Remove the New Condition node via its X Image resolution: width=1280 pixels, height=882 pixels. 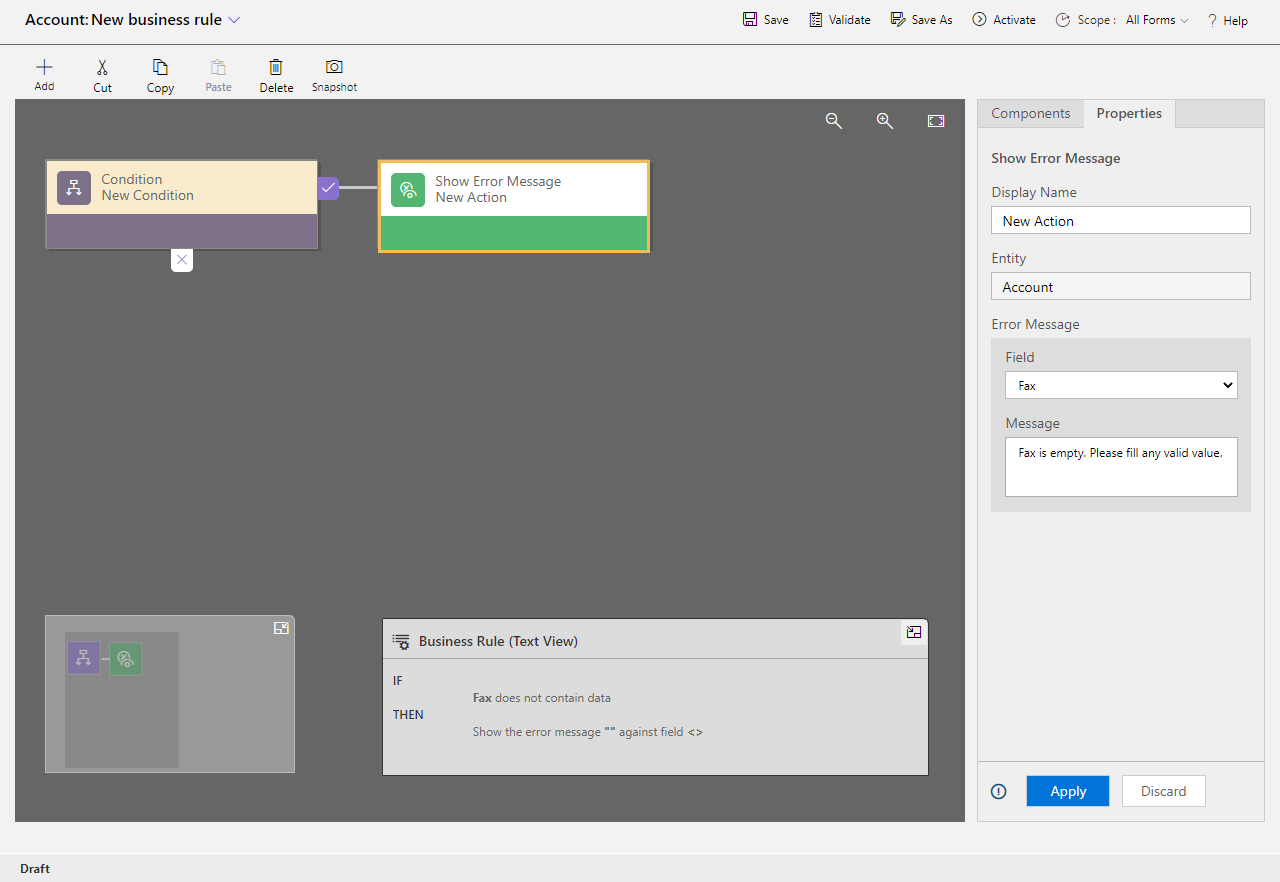click(x=182, y=259)
